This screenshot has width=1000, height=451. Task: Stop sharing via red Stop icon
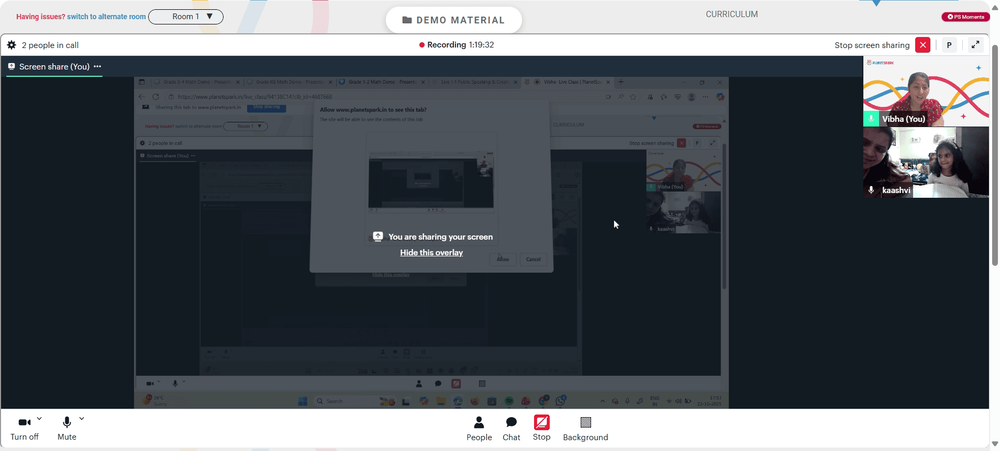point(541,422)
